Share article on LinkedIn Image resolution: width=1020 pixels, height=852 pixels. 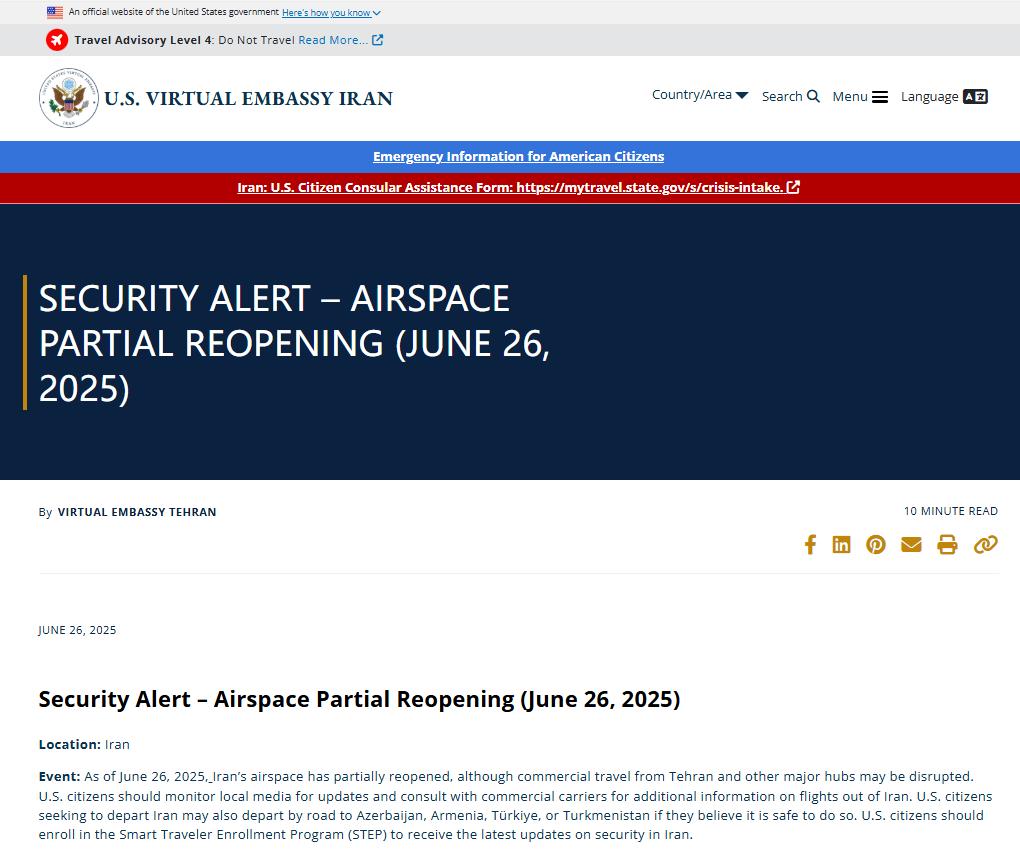coord(842,544)
